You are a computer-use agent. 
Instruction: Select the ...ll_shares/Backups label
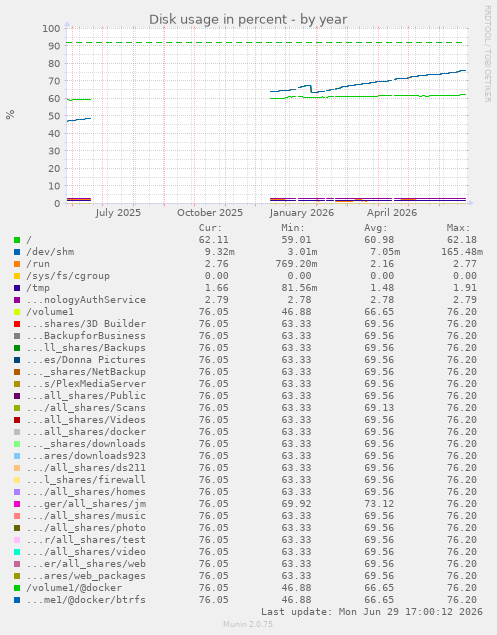click(x=86, y=348)
